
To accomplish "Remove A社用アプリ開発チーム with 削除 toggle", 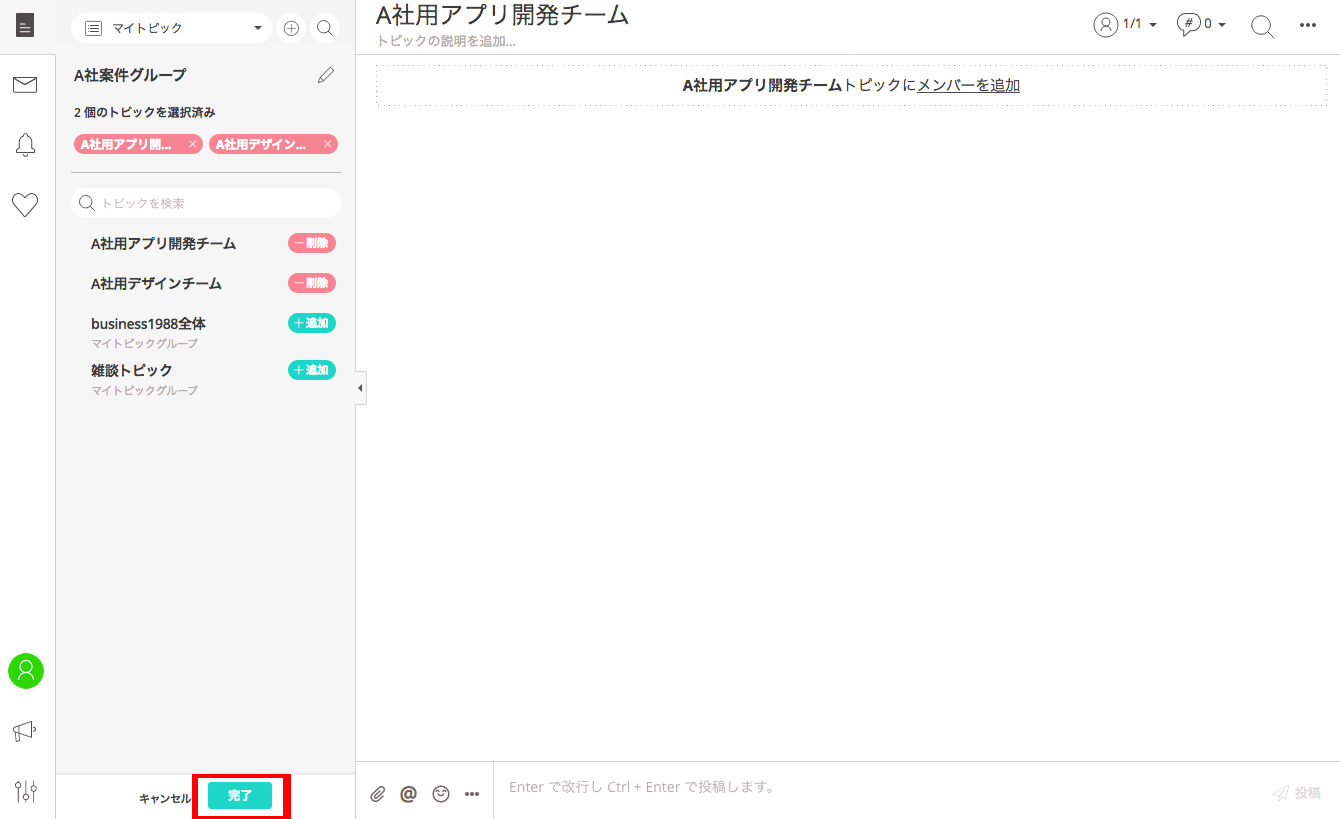I will 312,243.
